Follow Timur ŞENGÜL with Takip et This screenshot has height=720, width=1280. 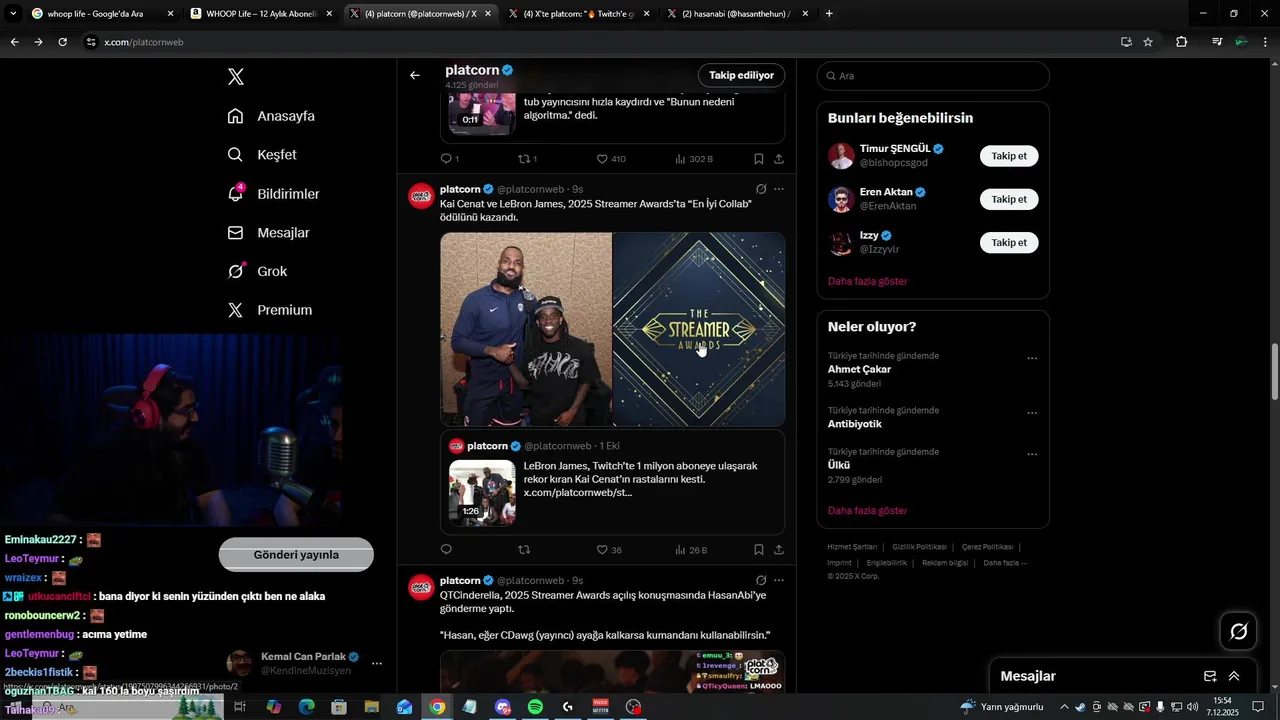tap(1009, 156)
